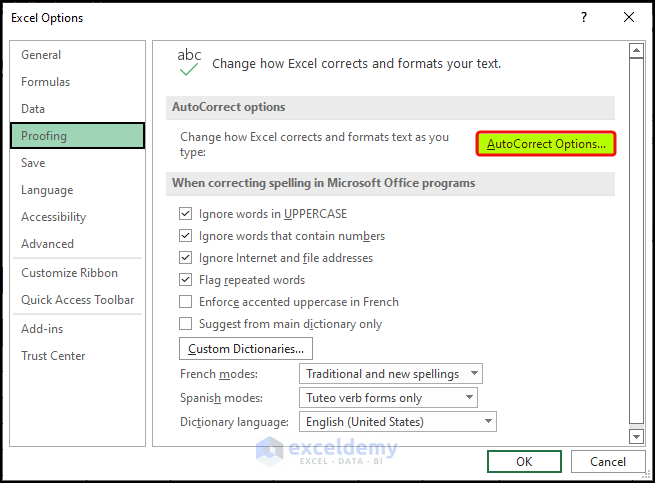
Task: Click the vertical scrollbar thumb
Action: coord(636,241)
